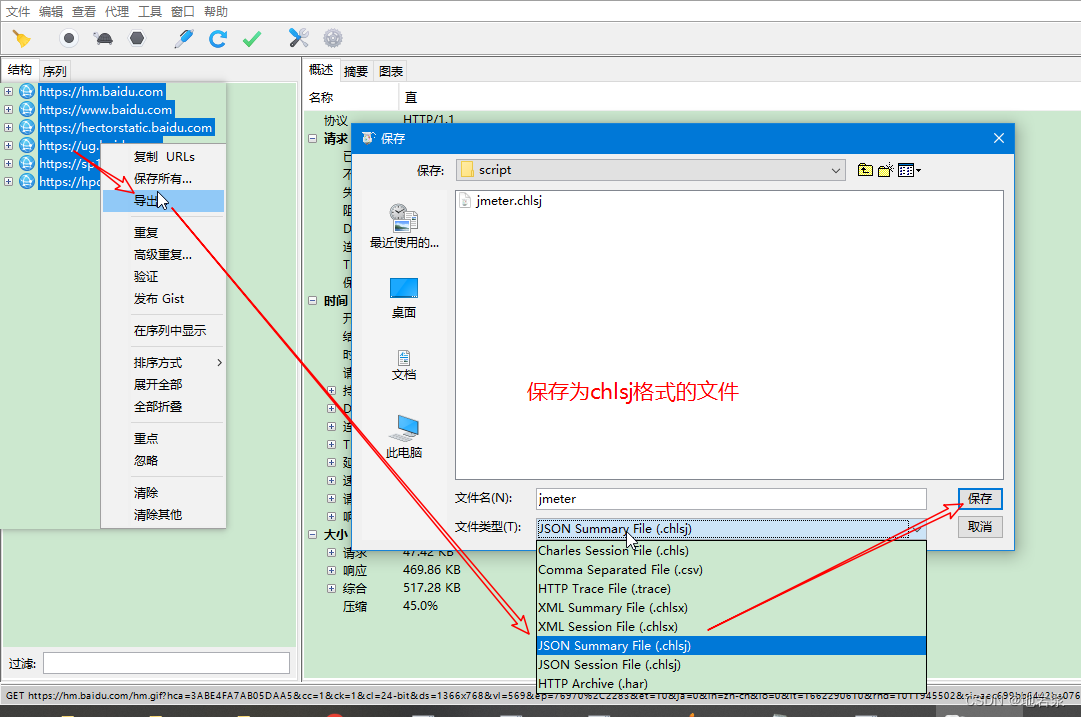This screenshot has width=1081, height=717.
Task: Open the tools wrench icon
Action: 297,38
